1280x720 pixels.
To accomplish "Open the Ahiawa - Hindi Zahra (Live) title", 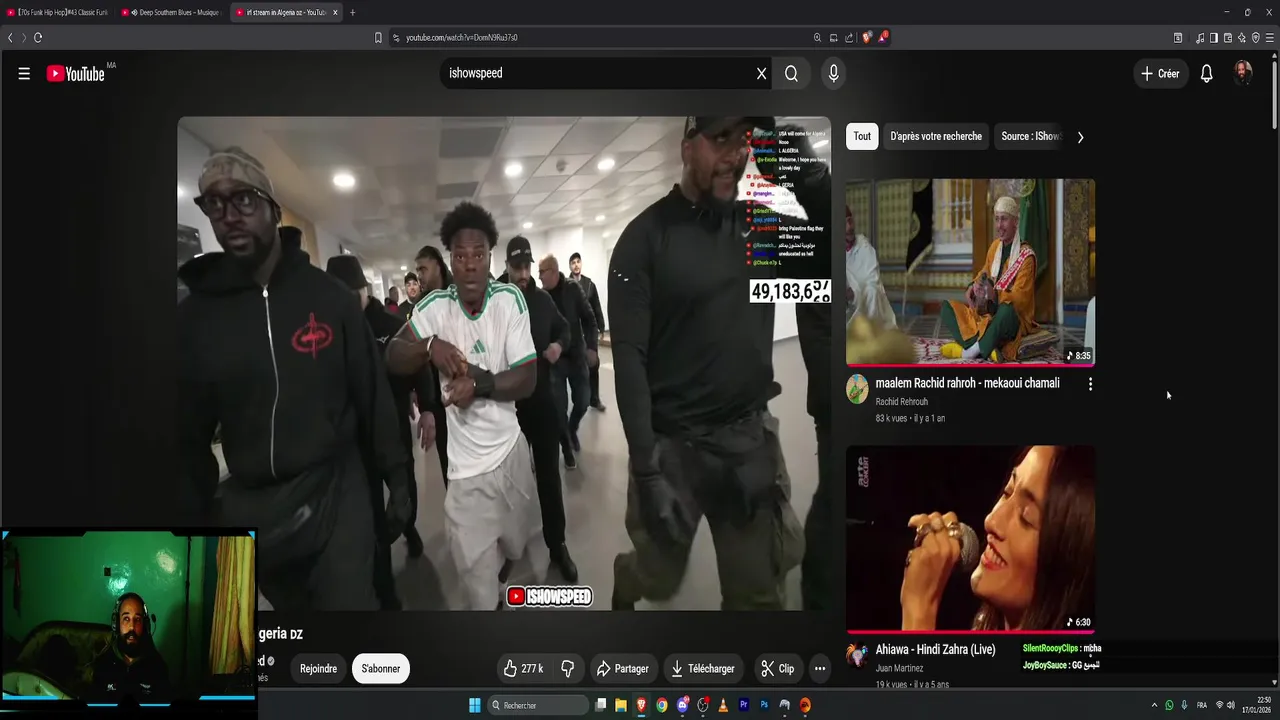I will coord(935,649).
